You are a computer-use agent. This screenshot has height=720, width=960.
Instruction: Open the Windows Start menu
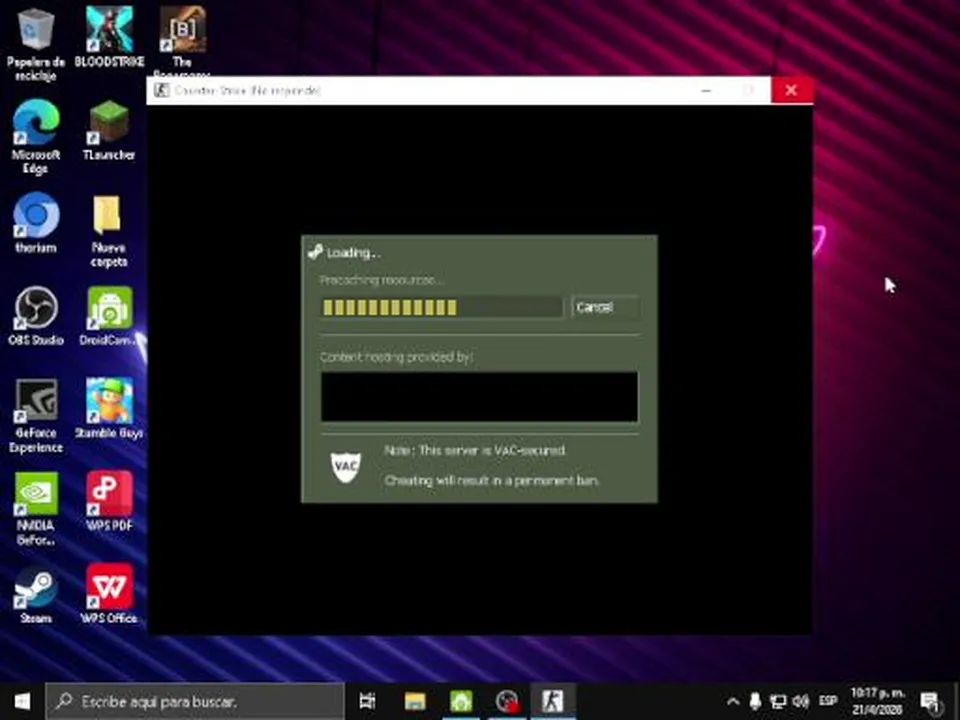click(22, 702)
